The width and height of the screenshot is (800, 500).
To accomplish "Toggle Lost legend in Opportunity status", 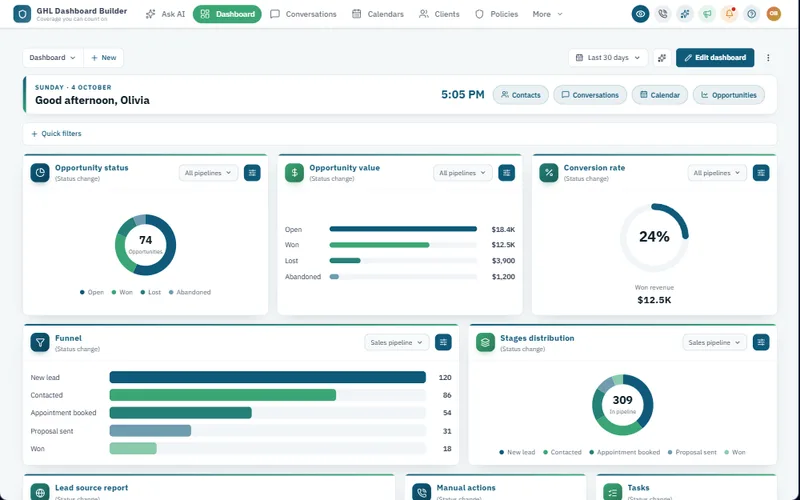I will pyautogui.click(x=151, y=292).
